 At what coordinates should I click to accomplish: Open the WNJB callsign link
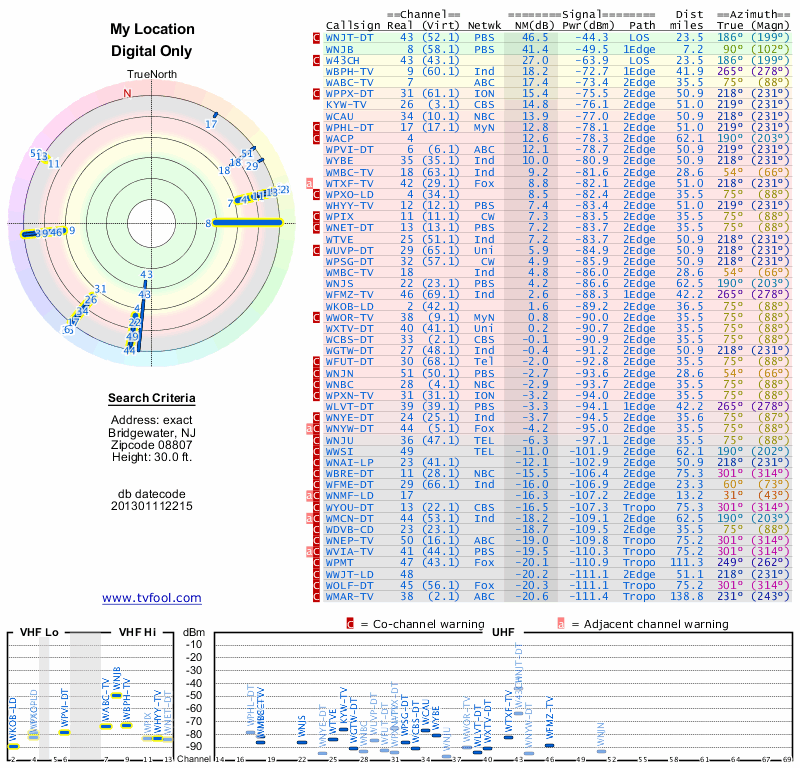(340, 49)
